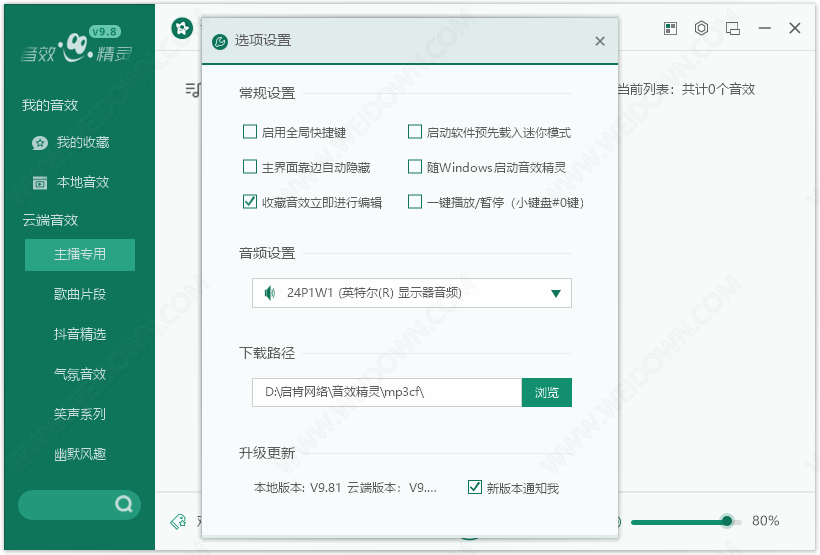
Task: Click the 本地音效 local sound icon
Action: point(39,183)
